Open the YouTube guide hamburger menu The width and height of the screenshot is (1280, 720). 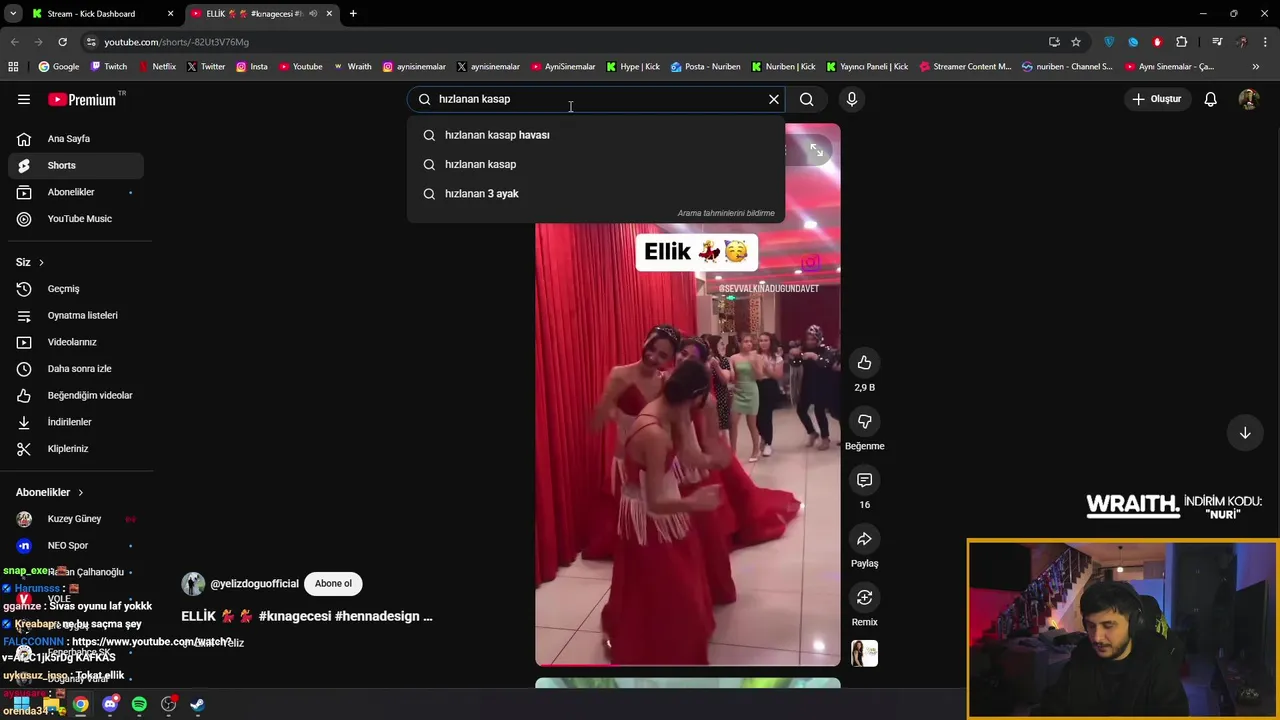point(24,99)
